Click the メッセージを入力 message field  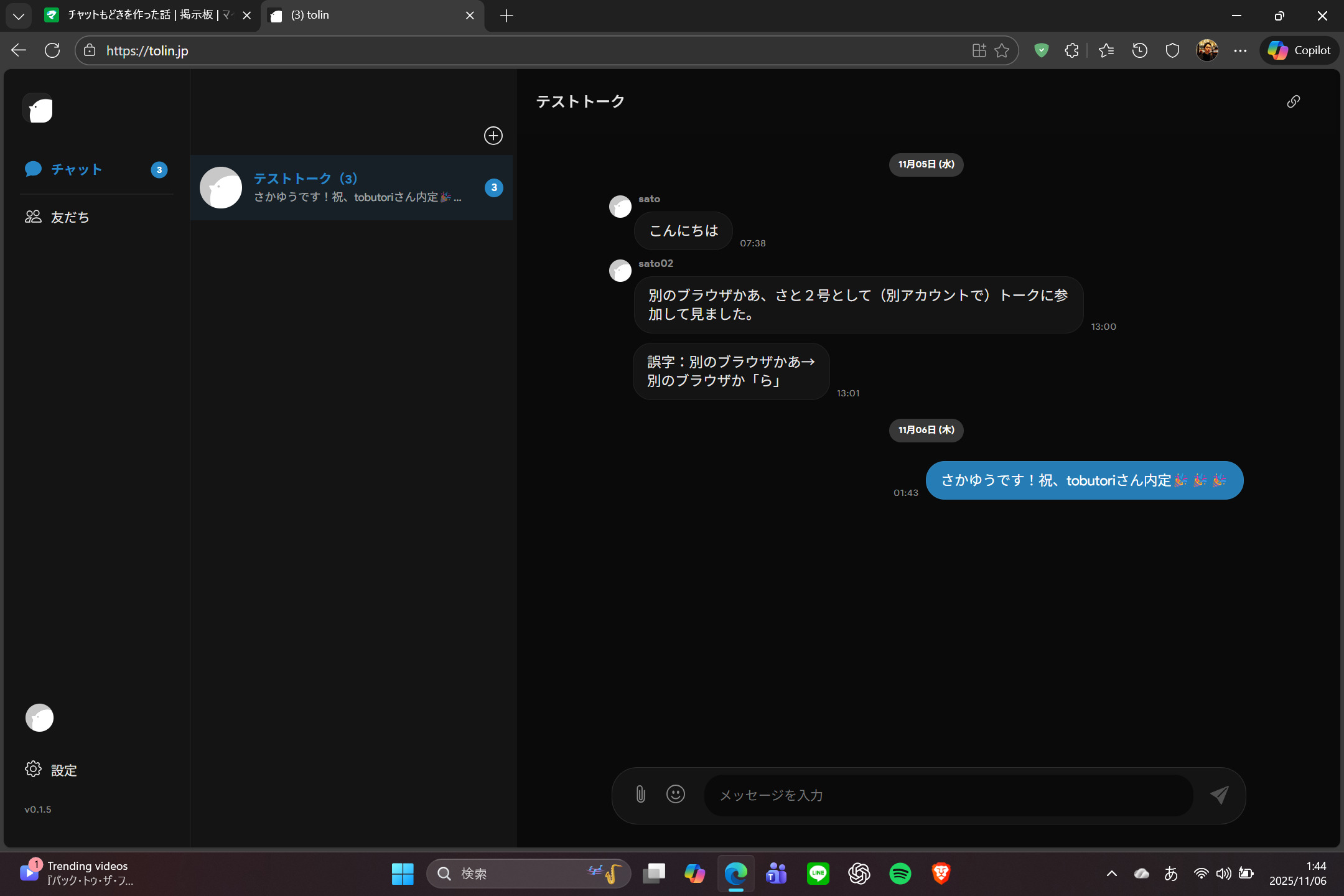coord(948,795)
